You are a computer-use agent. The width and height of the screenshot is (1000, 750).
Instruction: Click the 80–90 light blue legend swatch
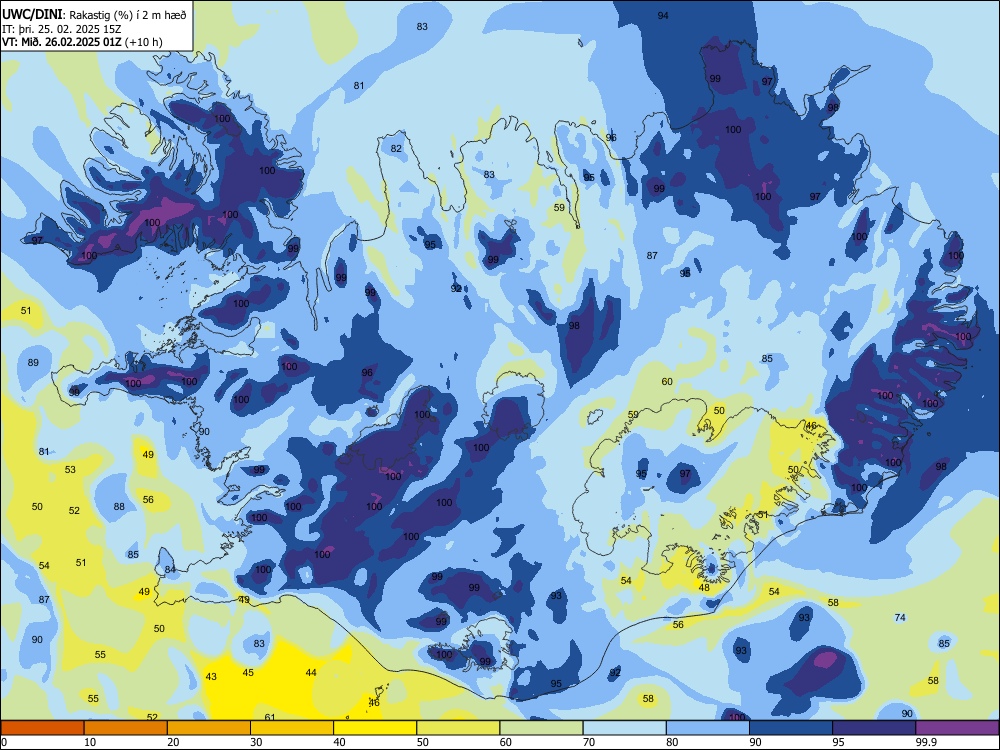(x=708, y=728)
